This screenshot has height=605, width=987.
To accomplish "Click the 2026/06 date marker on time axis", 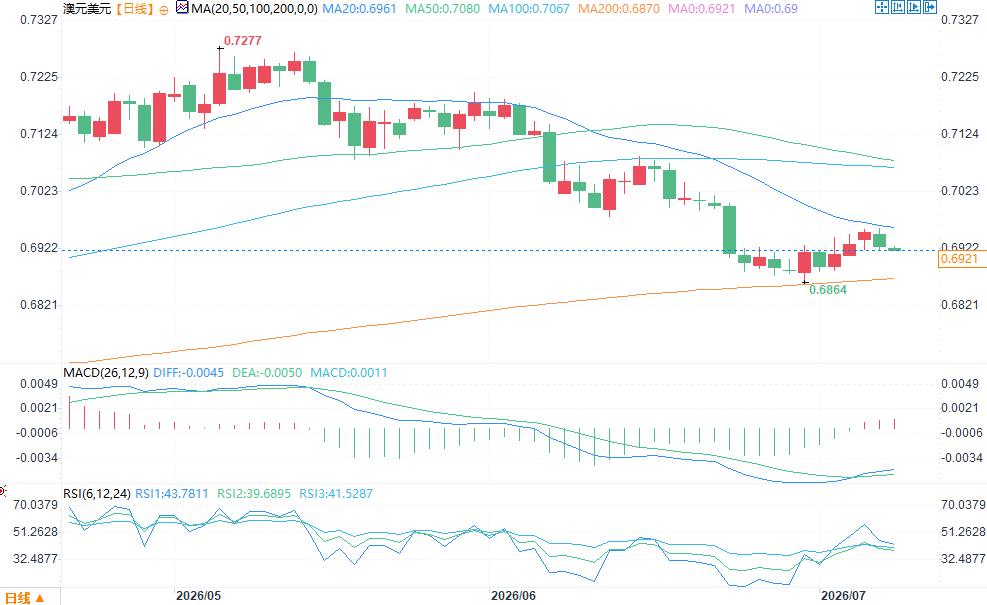I will coord(513,596).
